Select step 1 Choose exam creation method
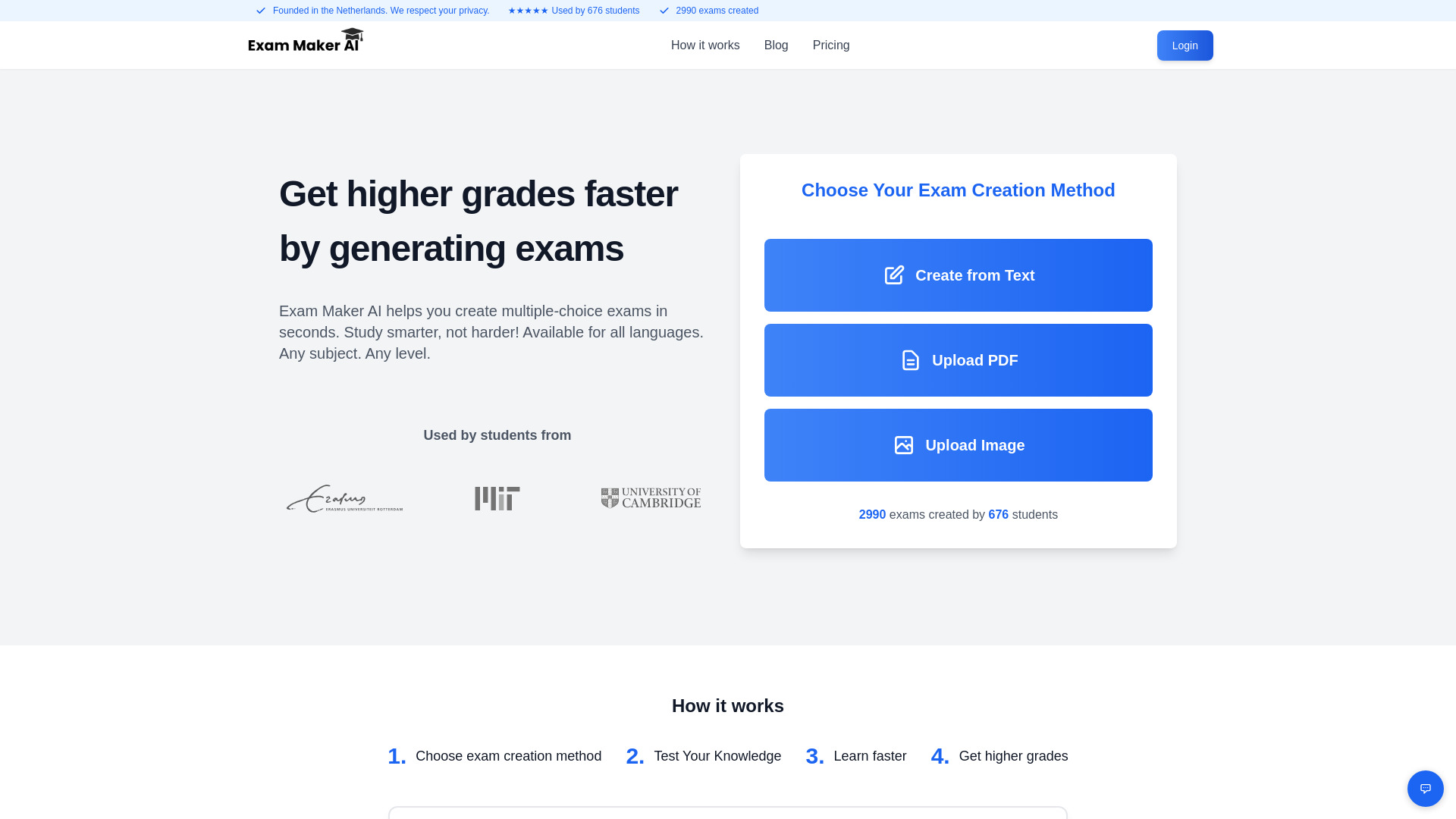 (494, 756)
